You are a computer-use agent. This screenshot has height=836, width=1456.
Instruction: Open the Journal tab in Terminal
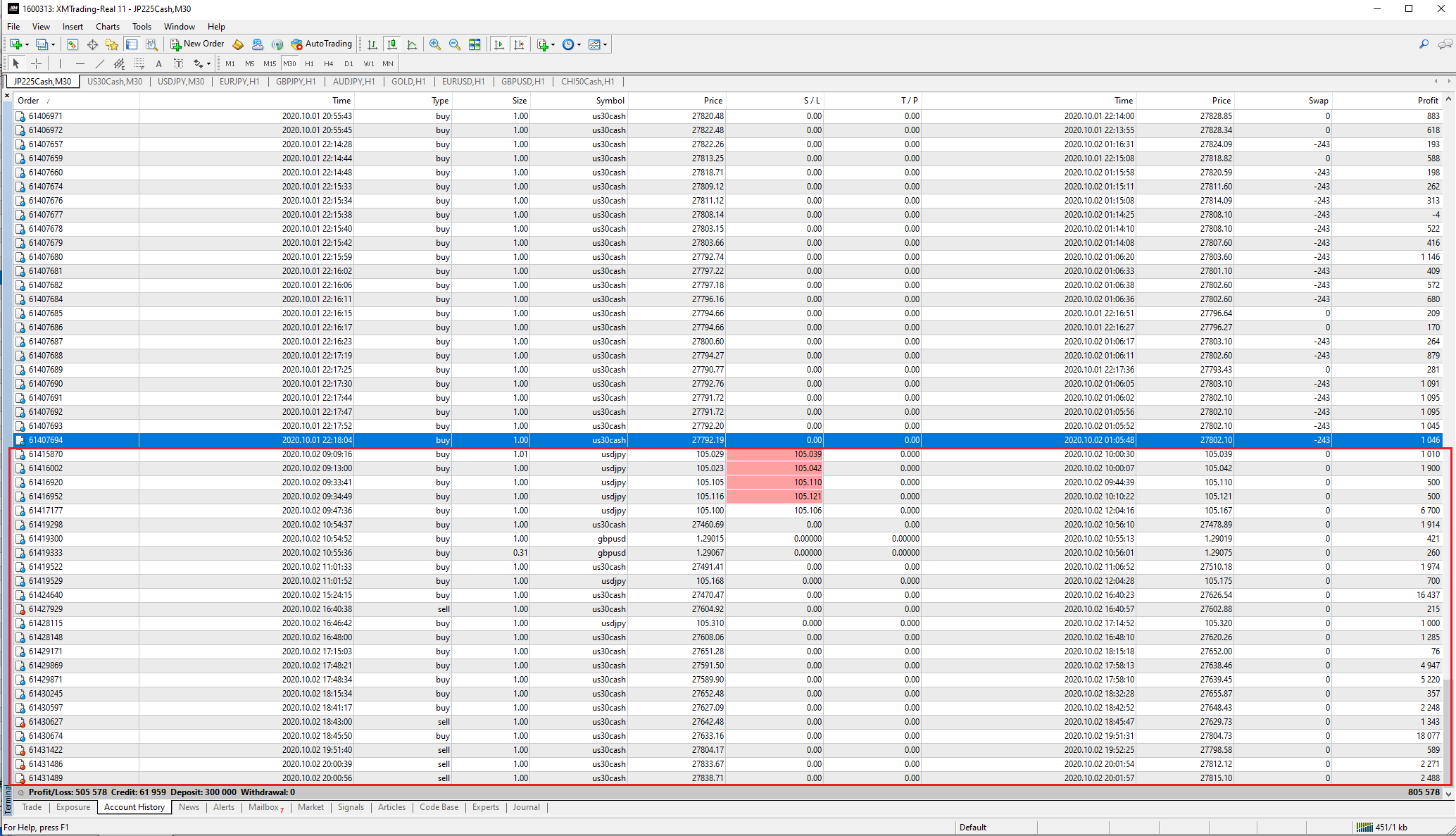click(x=526, y=807)
